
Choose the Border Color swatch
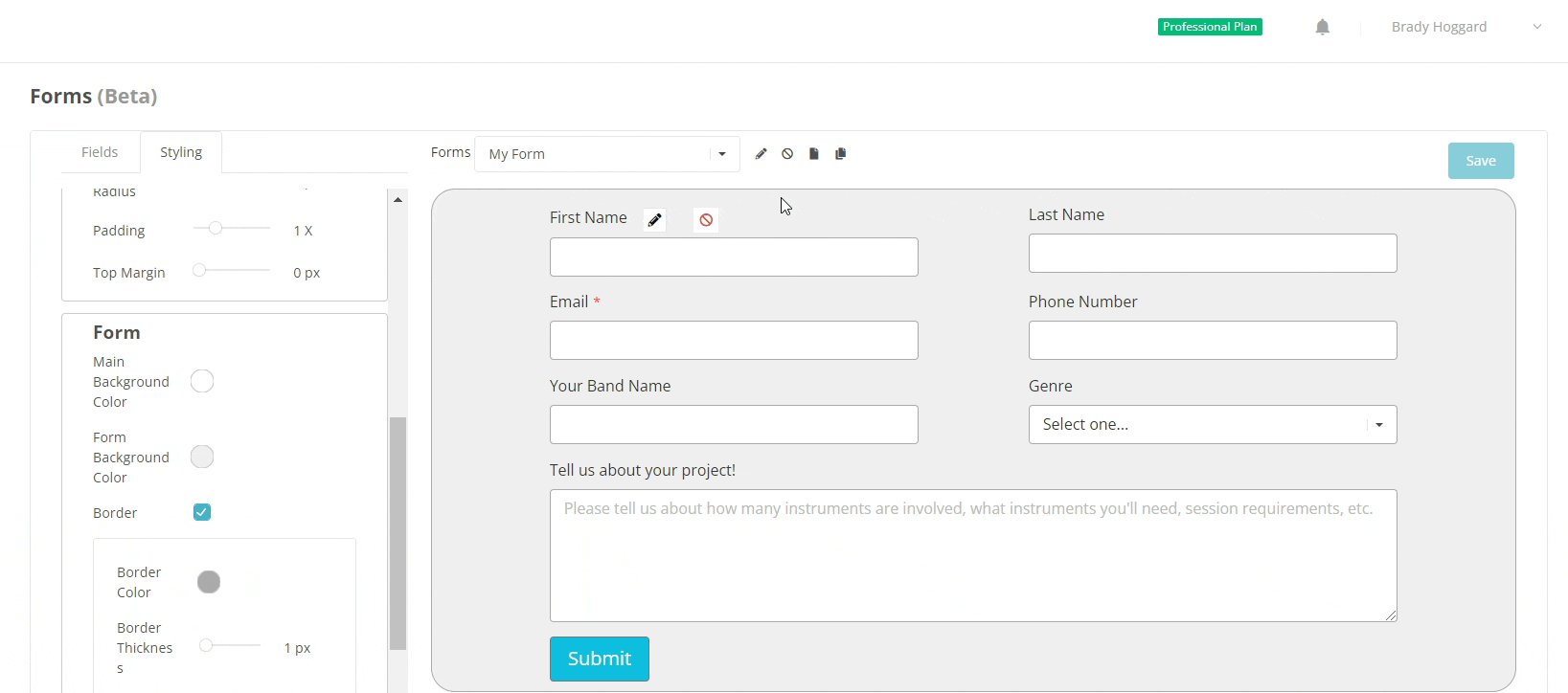click(x=209, y=582)
